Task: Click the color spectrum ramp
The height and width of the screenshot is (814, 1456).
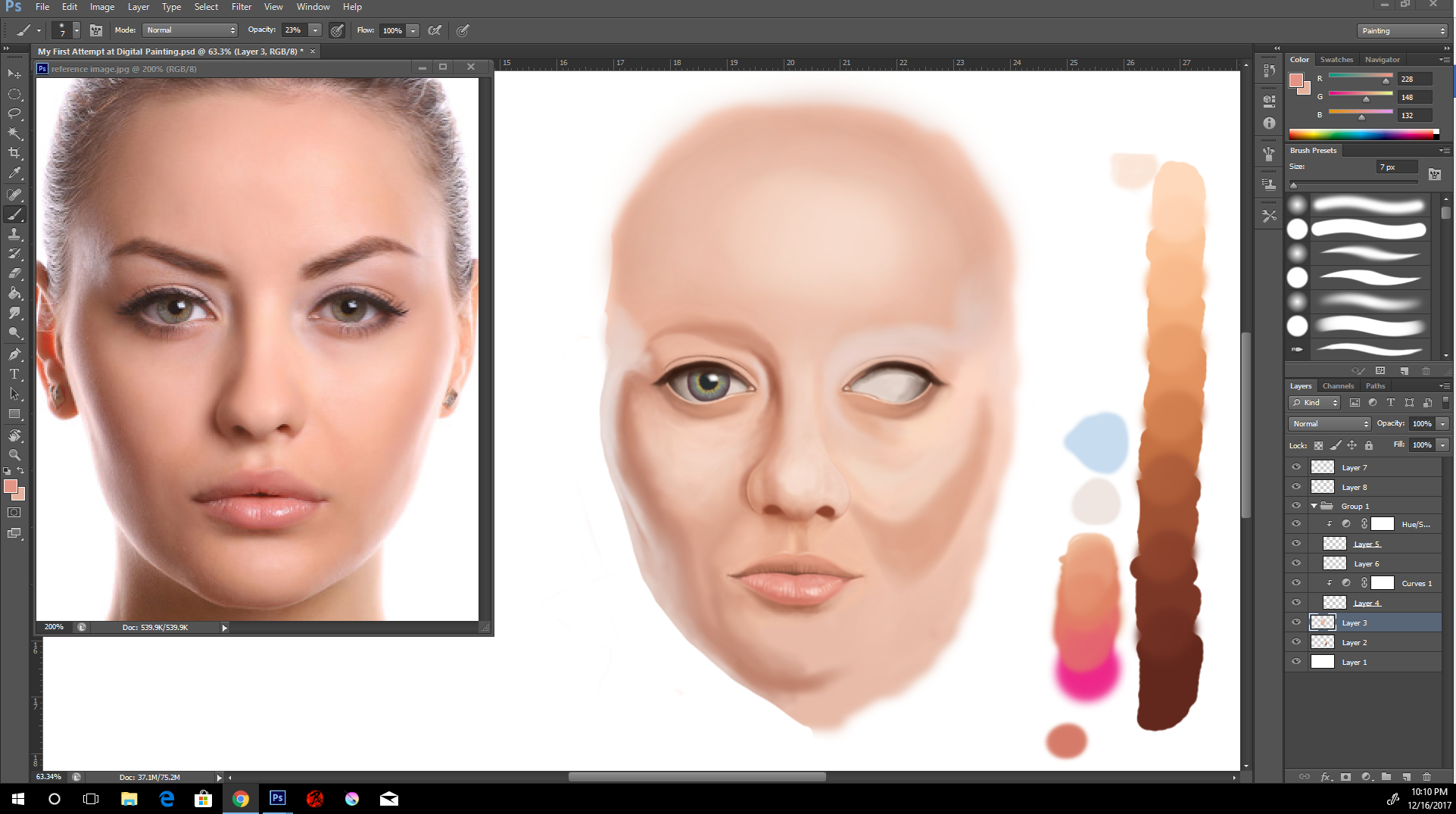Action: click(x=1364, y=135)
